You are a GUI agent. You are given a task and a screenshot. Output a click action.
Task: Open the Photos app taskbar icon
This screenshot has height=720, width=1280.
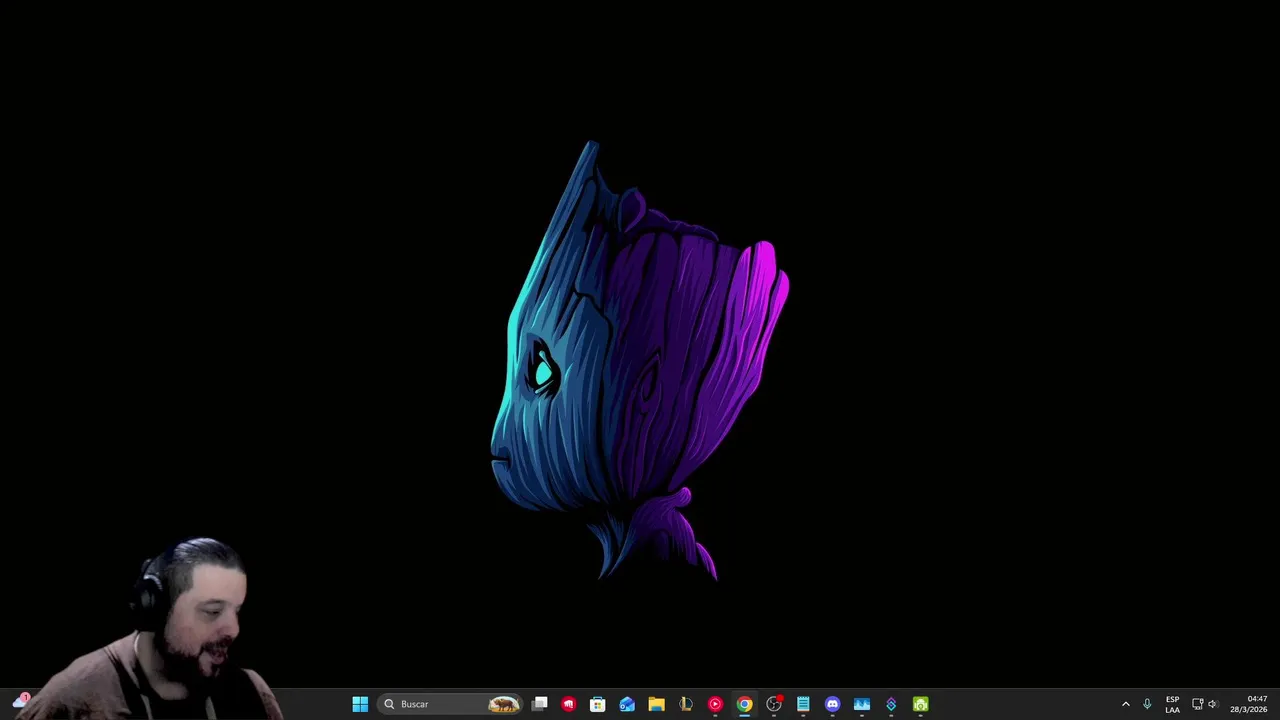(x=862, y=704)
